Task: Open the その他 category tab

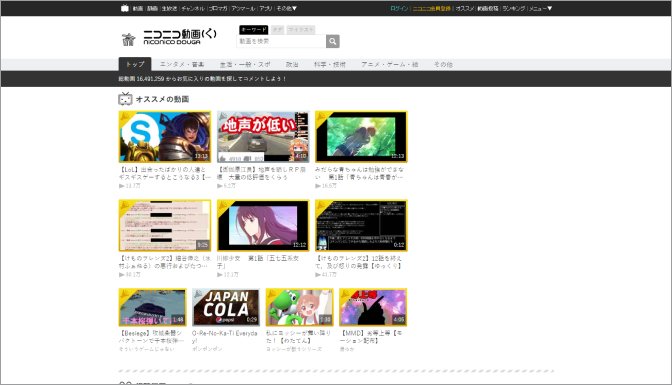Action: point(443,64)
